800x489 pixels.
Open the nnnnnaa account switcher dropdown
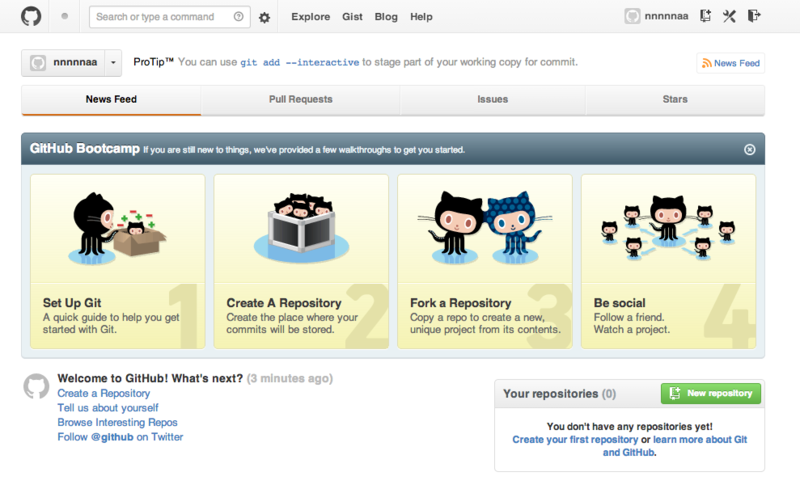(113, 63)
